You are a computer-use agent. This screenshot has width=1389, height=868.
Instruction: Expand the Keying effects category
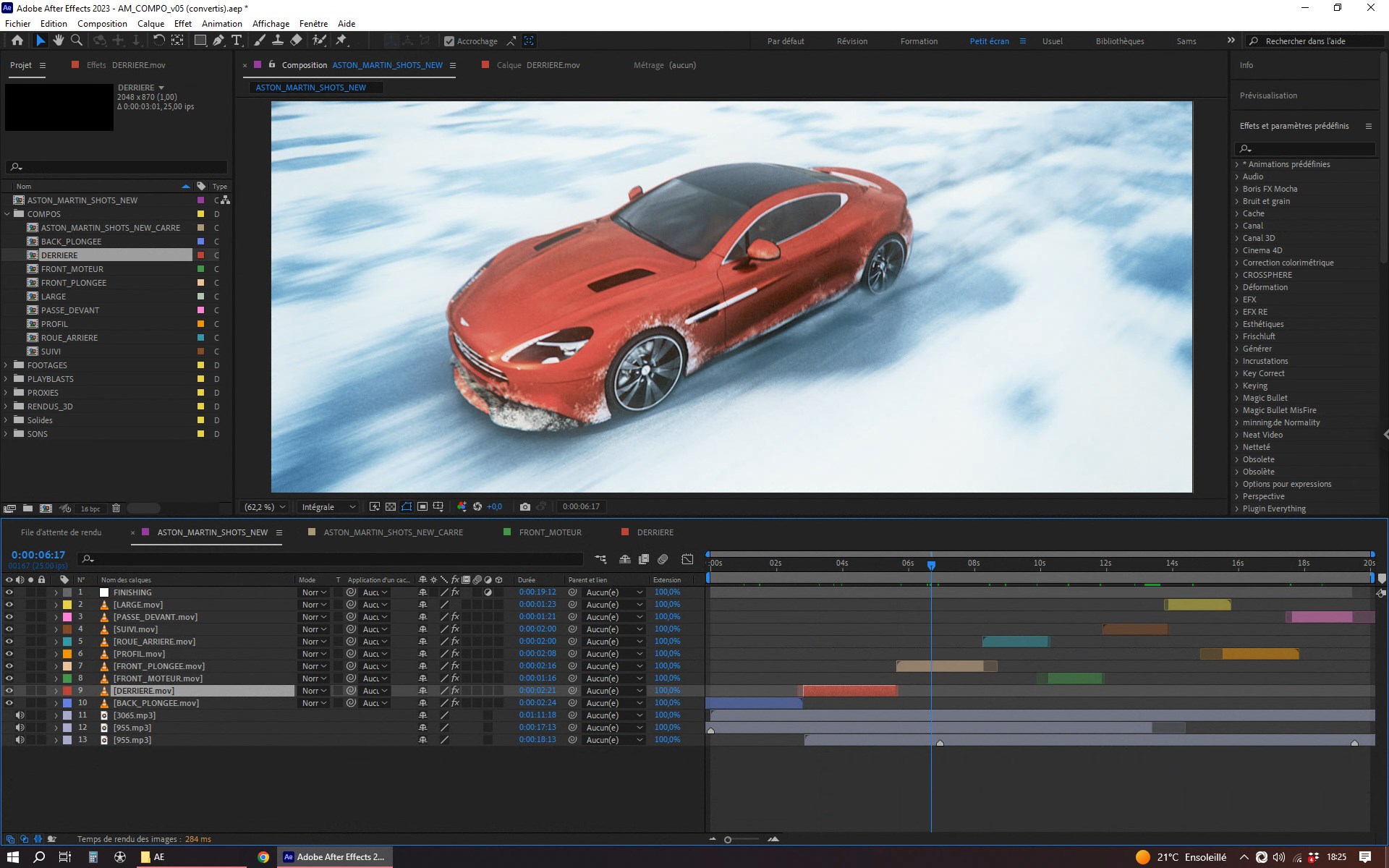pos(1237,386)
